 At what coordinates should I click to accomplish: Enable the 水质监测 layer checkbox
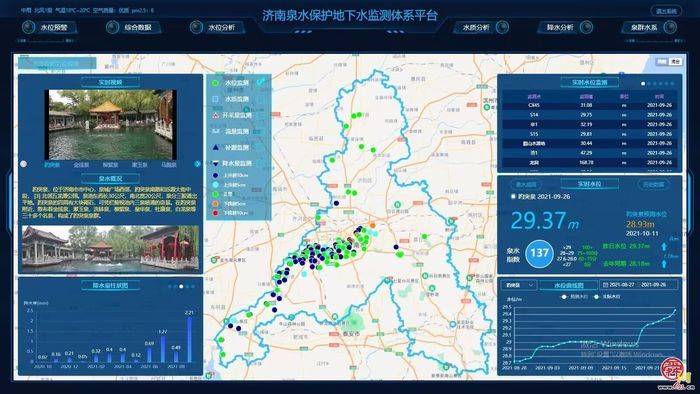pos(261,99)
